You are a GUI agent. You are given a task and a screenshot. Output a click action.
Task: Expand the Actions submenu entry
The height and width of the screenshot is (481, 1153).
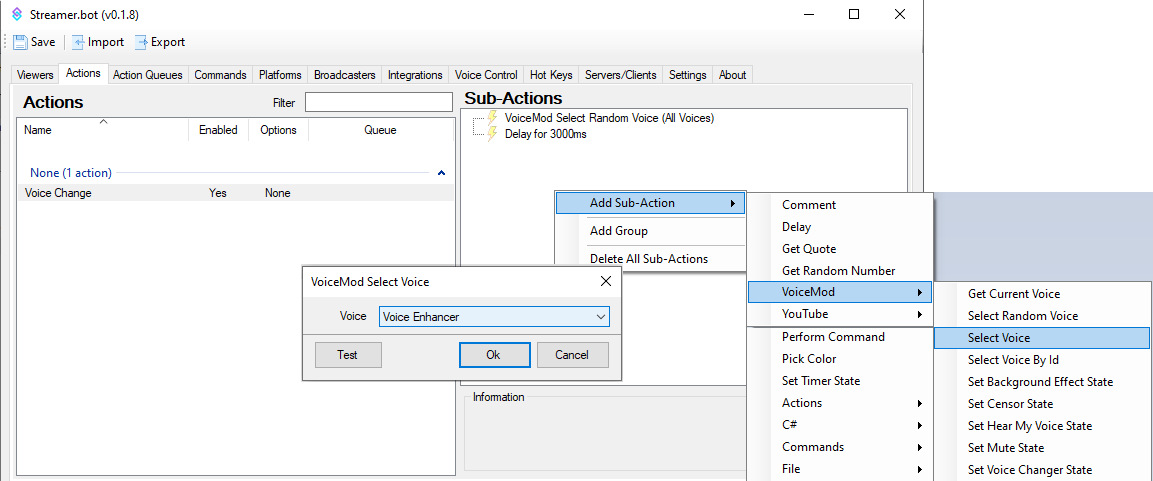tap(840, 403)
